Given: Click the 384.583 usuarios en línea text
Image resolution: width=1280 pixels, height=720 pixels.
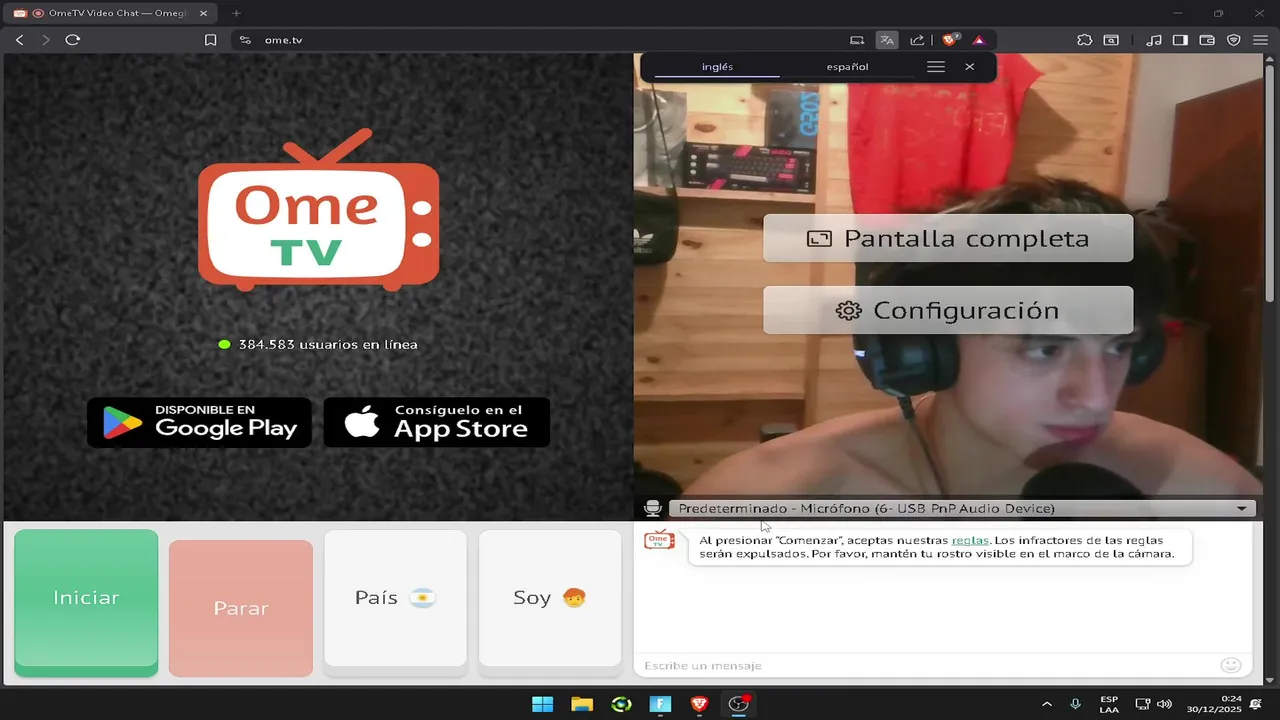Looking at the screenshot, I should pos(328,344).
